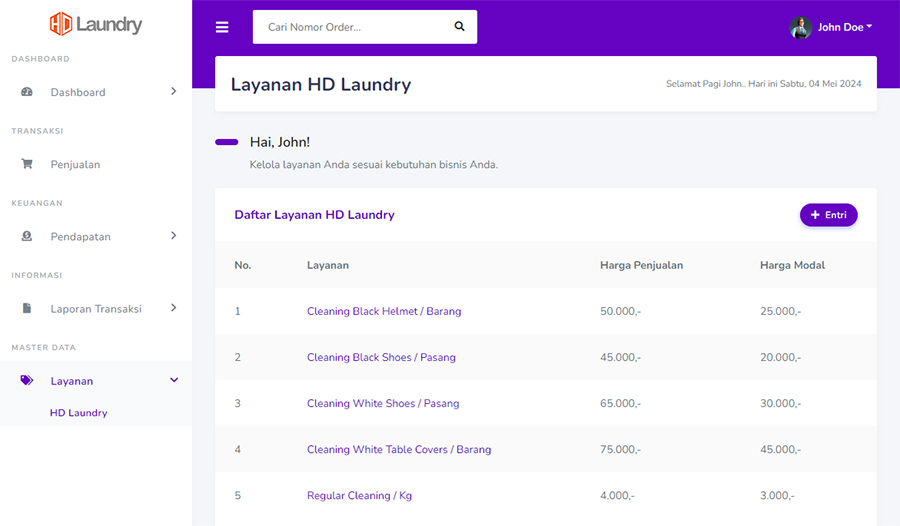Click the Hai, John! greeting

click(280, 142)
